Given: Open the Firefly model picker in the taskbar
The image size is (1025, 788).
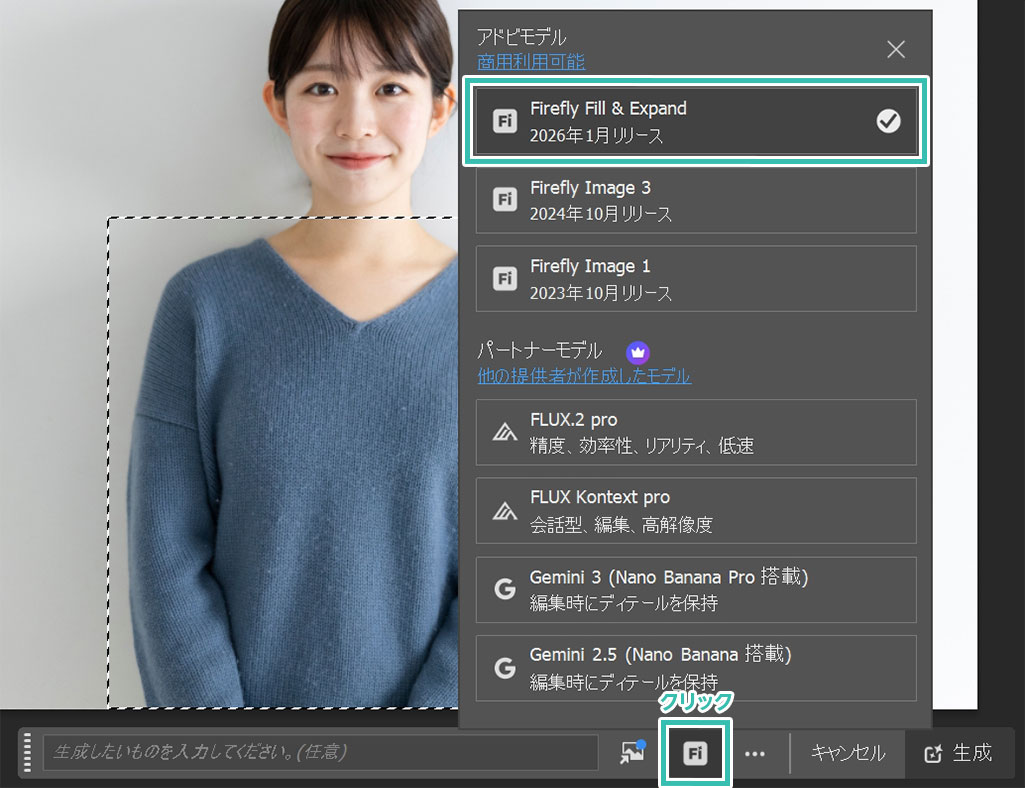Looking at the screenshot, I should click(x=695, y=754).
